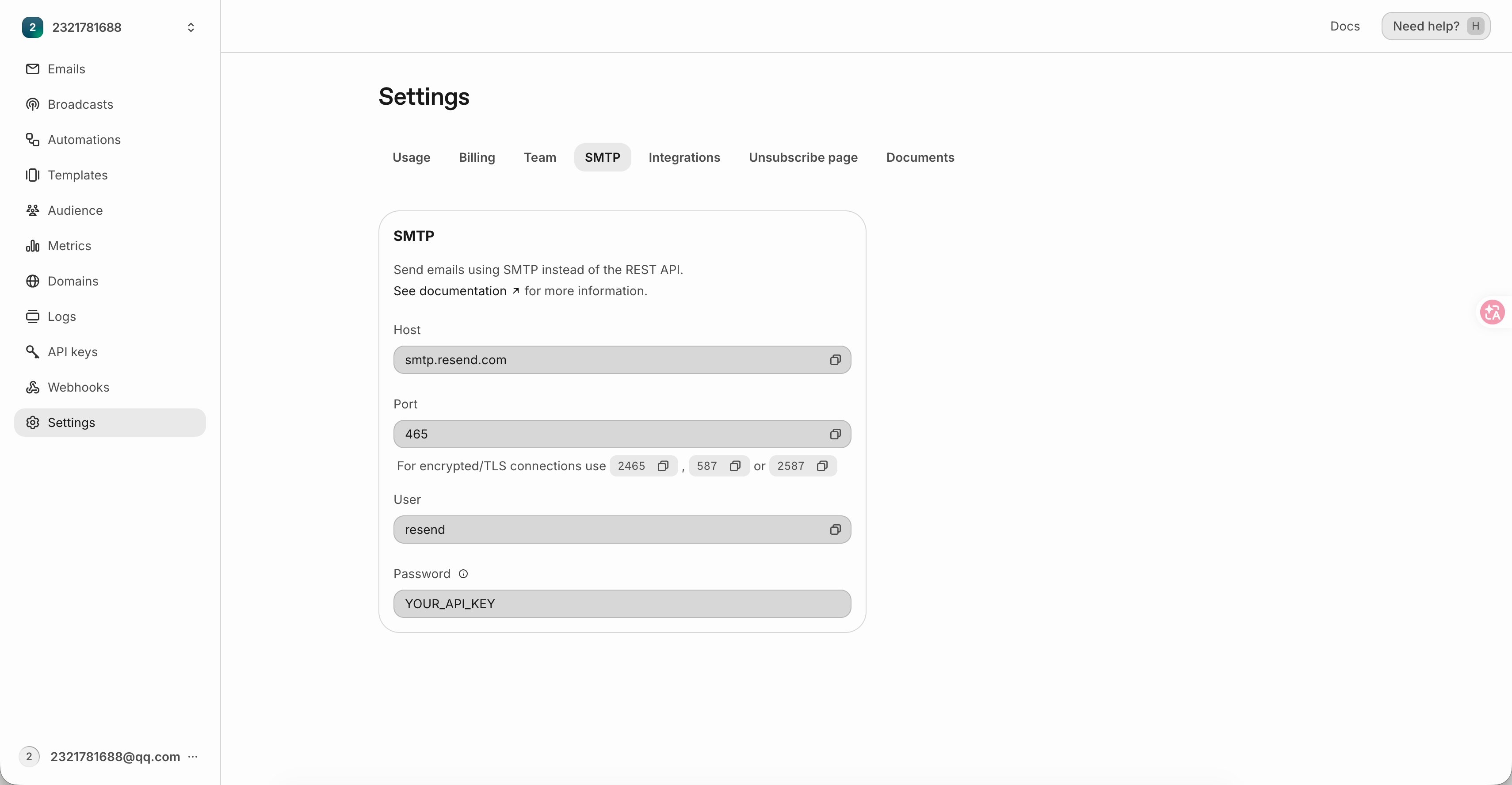Show Password info tooltip icon
The image size is (1512, 785).
tap(463, 574)
